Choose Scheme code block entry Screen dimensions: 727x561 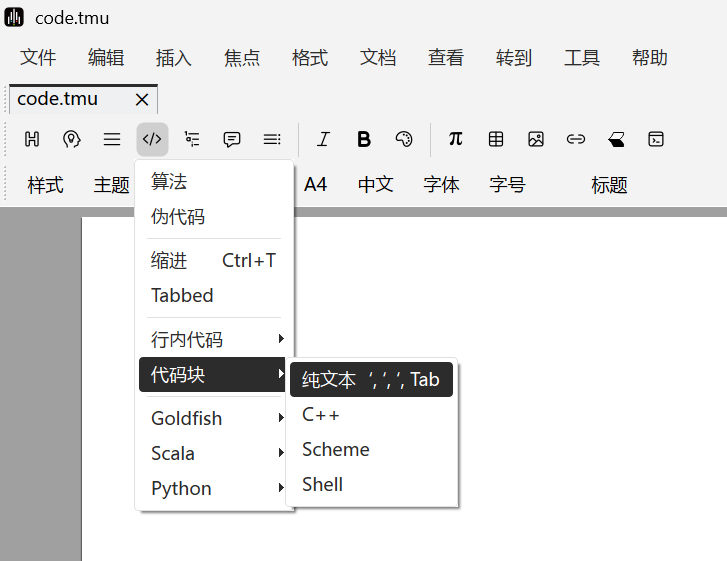(x=336, y=450)
